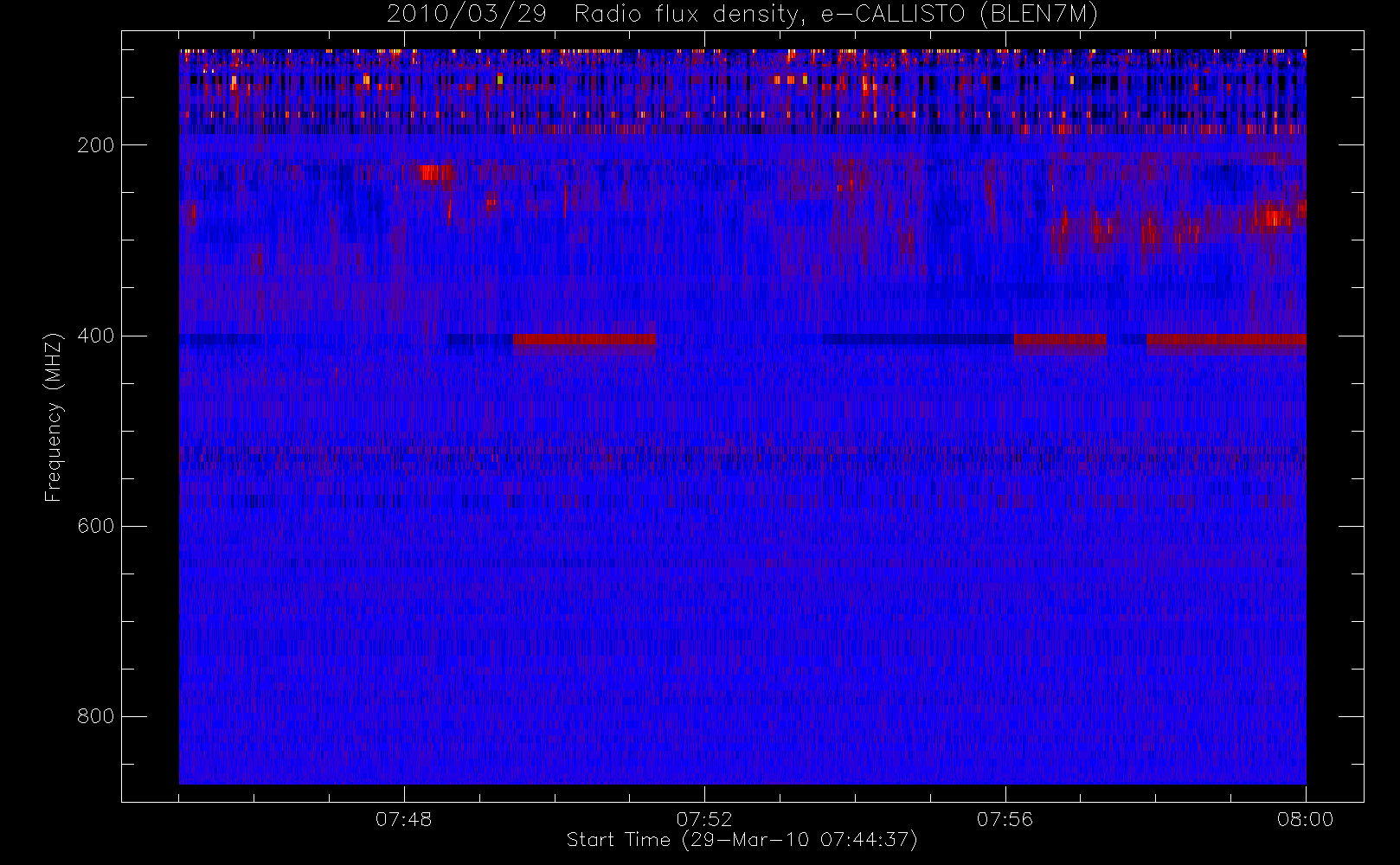Click the '200' frequency tick label

pyautogui.click(x=96, y=145)
